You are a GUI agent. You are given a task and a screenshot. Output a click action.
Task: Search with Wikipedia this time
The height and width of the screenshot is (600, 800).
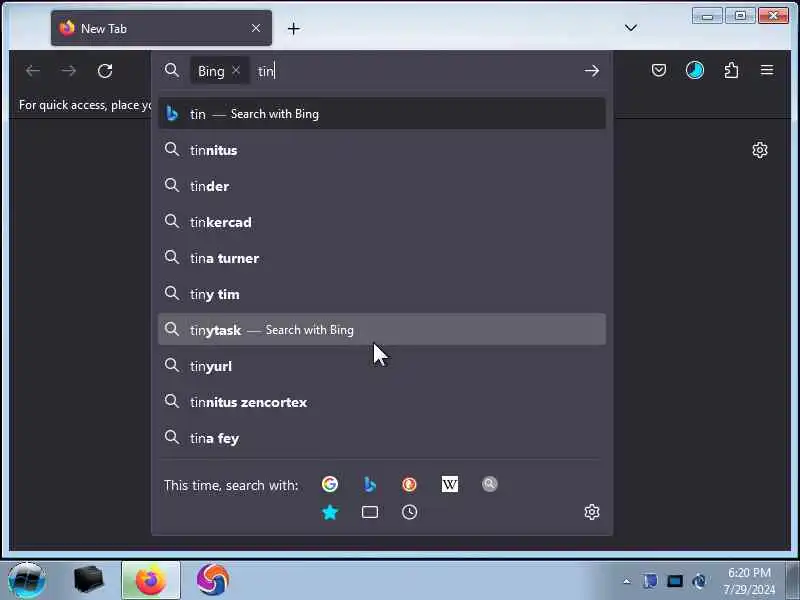point(449,484)
